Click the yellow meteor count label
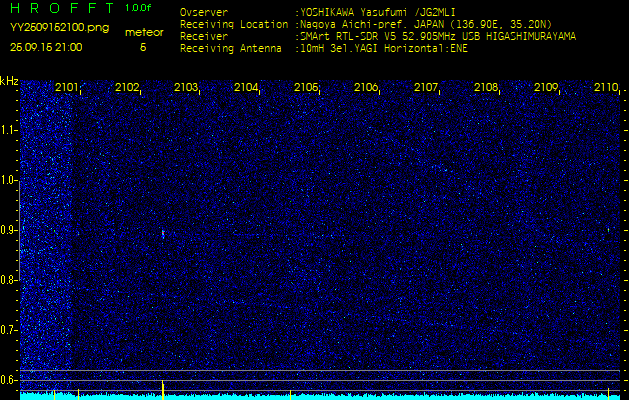 click(143, 33)
